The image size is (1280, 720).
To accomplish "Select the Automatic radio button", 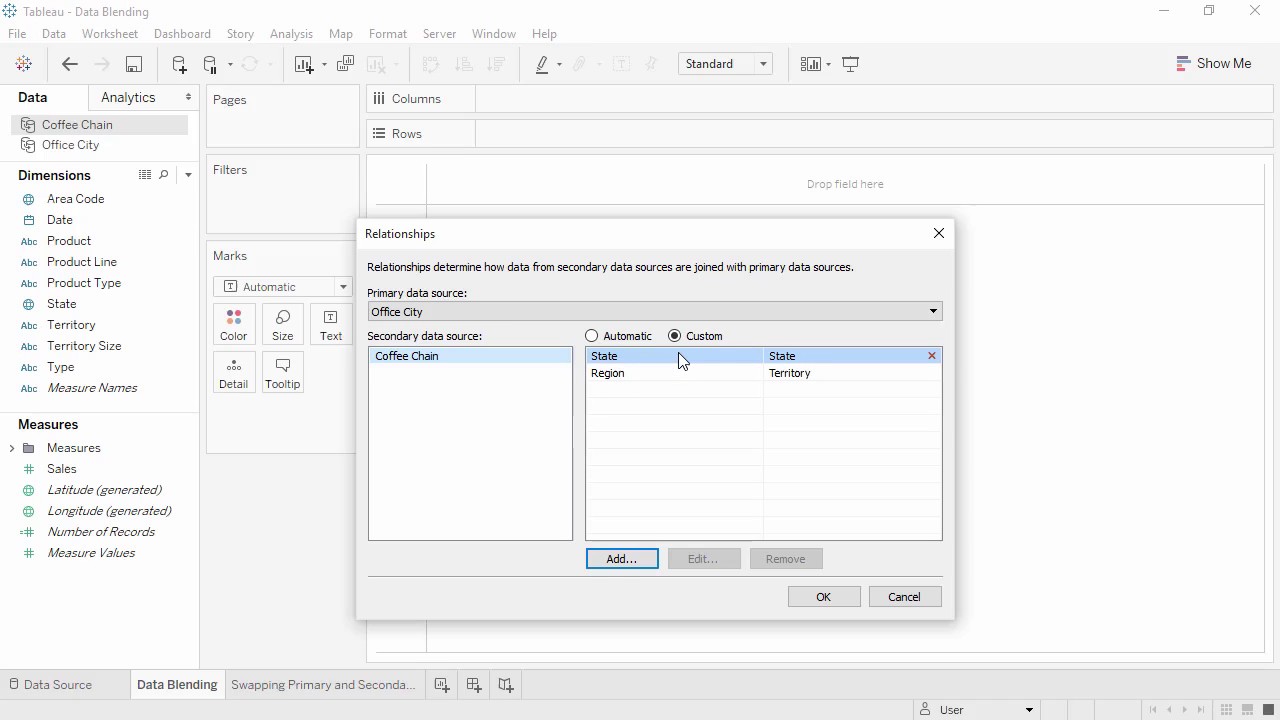I will pyautogui.click(x=592, y=336).
